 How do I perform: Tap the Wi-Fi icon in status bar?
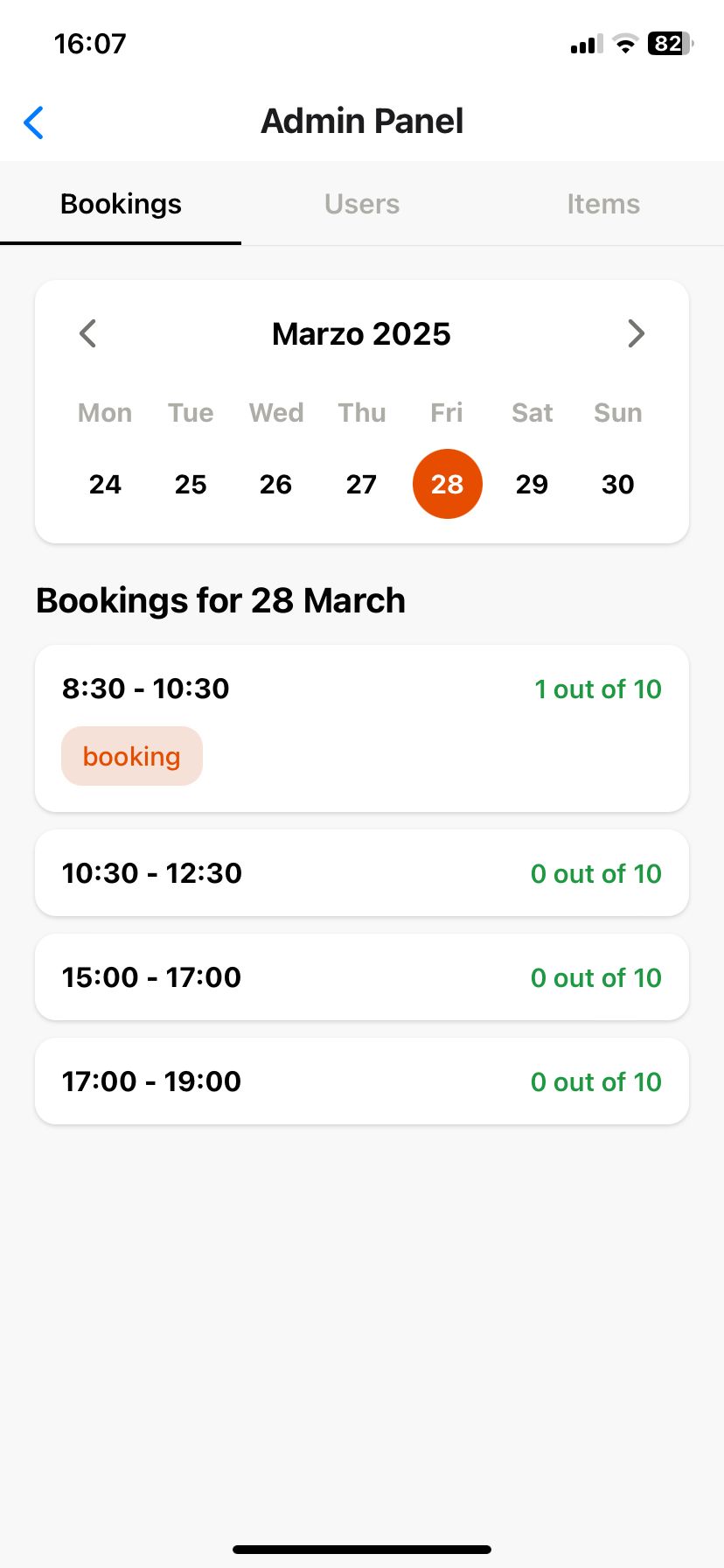coord(625,44)
